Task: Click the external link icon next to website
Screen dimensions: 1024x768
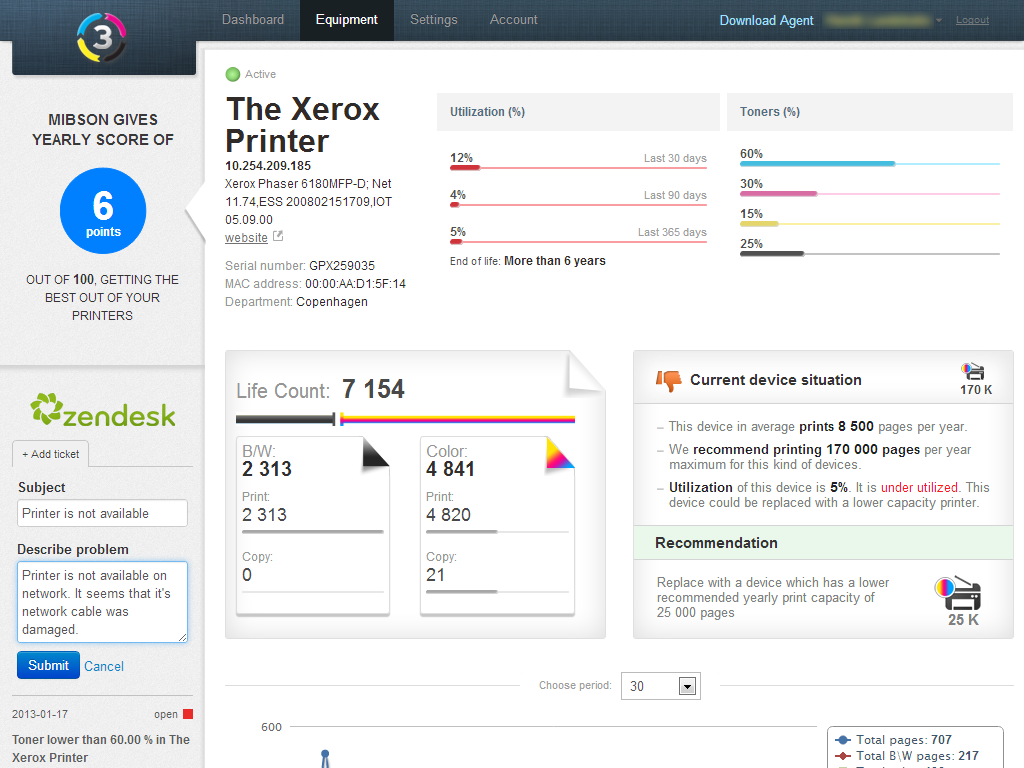Action: tap(278, 237)
